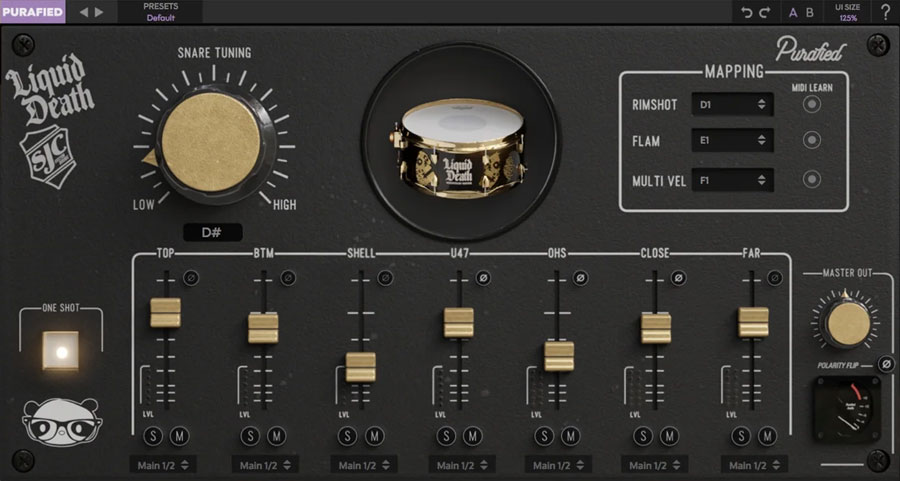Enable MIDI learn for Rimshot
Image resolution: width=900 pixels, height=481 pixels.
click(x=812, y=105)
